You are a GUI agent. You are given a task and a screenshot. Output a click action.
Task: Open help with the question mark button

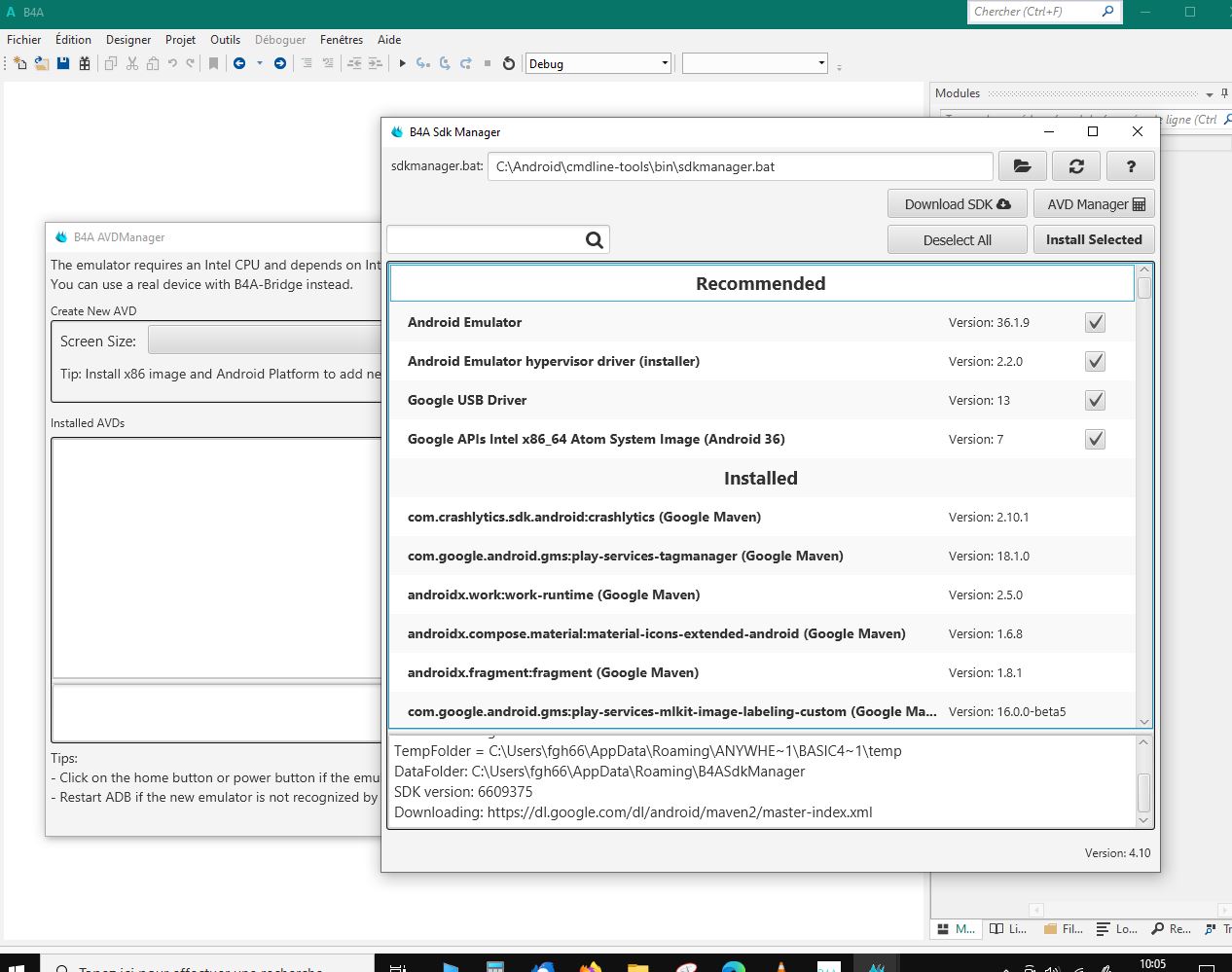[1131, 166]
